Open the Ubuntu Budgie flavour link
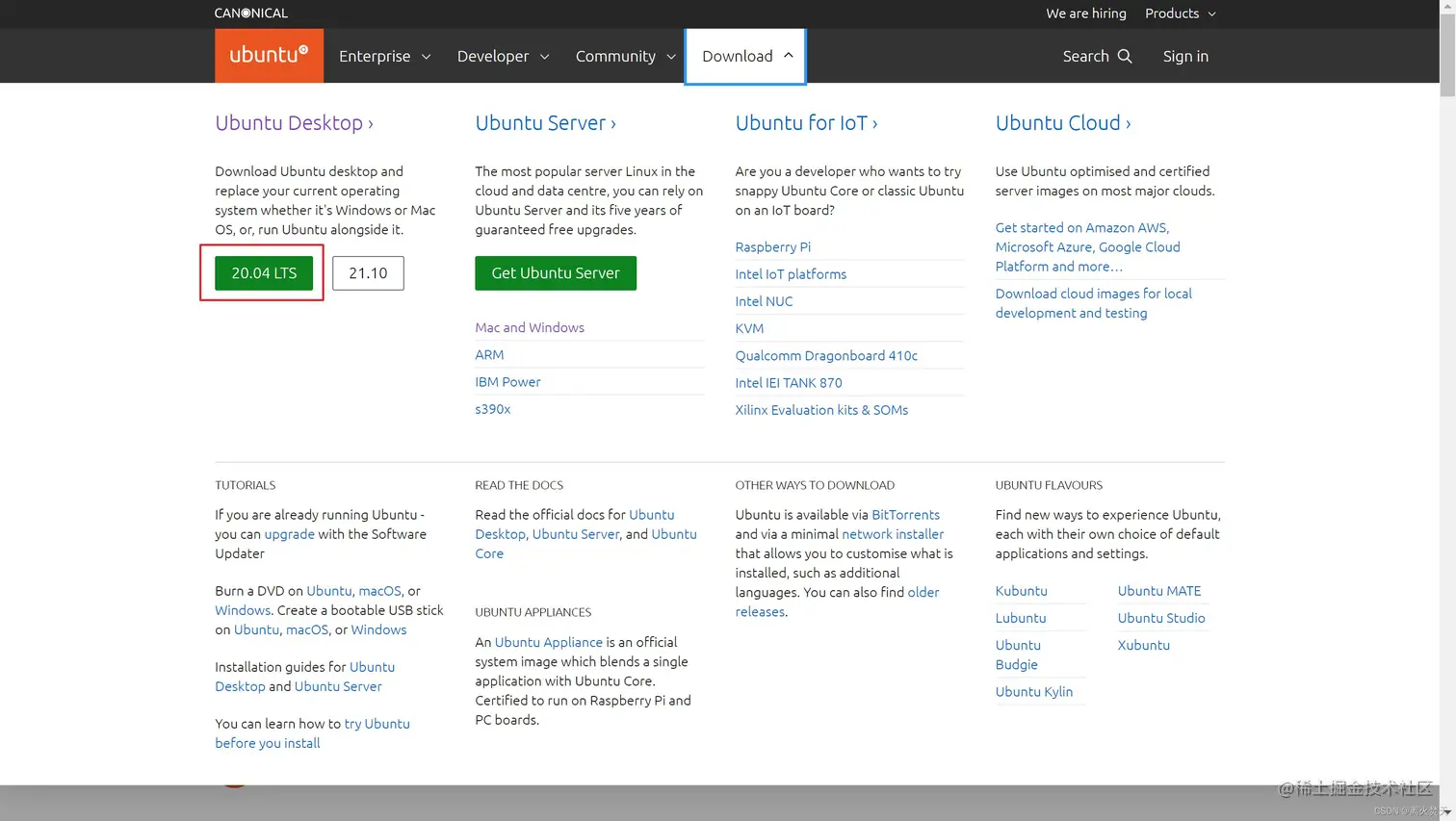This screenshot has height=821, width=1456. tap(1018, 654)
